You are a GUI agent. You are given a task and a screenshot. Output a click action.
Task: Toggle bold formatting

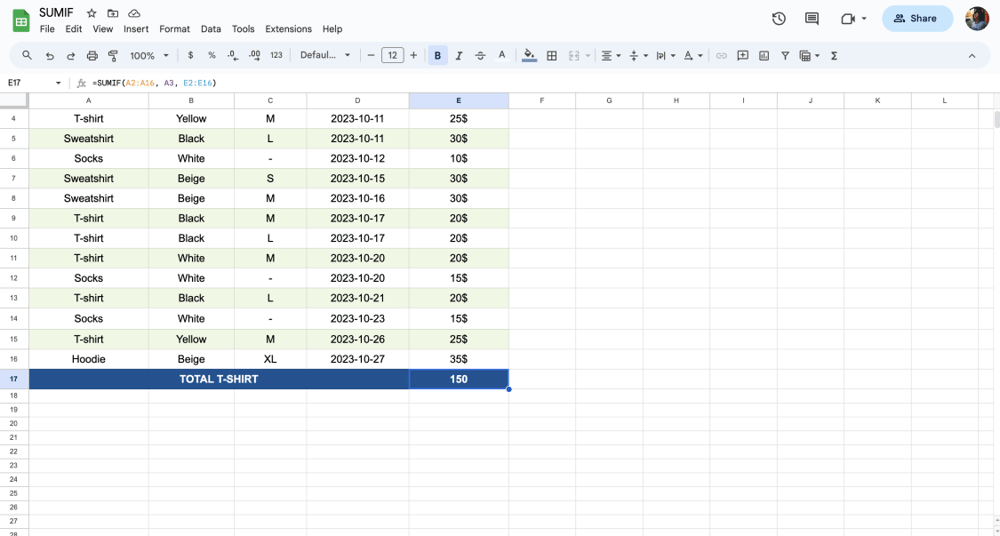(x=438, y=56)
